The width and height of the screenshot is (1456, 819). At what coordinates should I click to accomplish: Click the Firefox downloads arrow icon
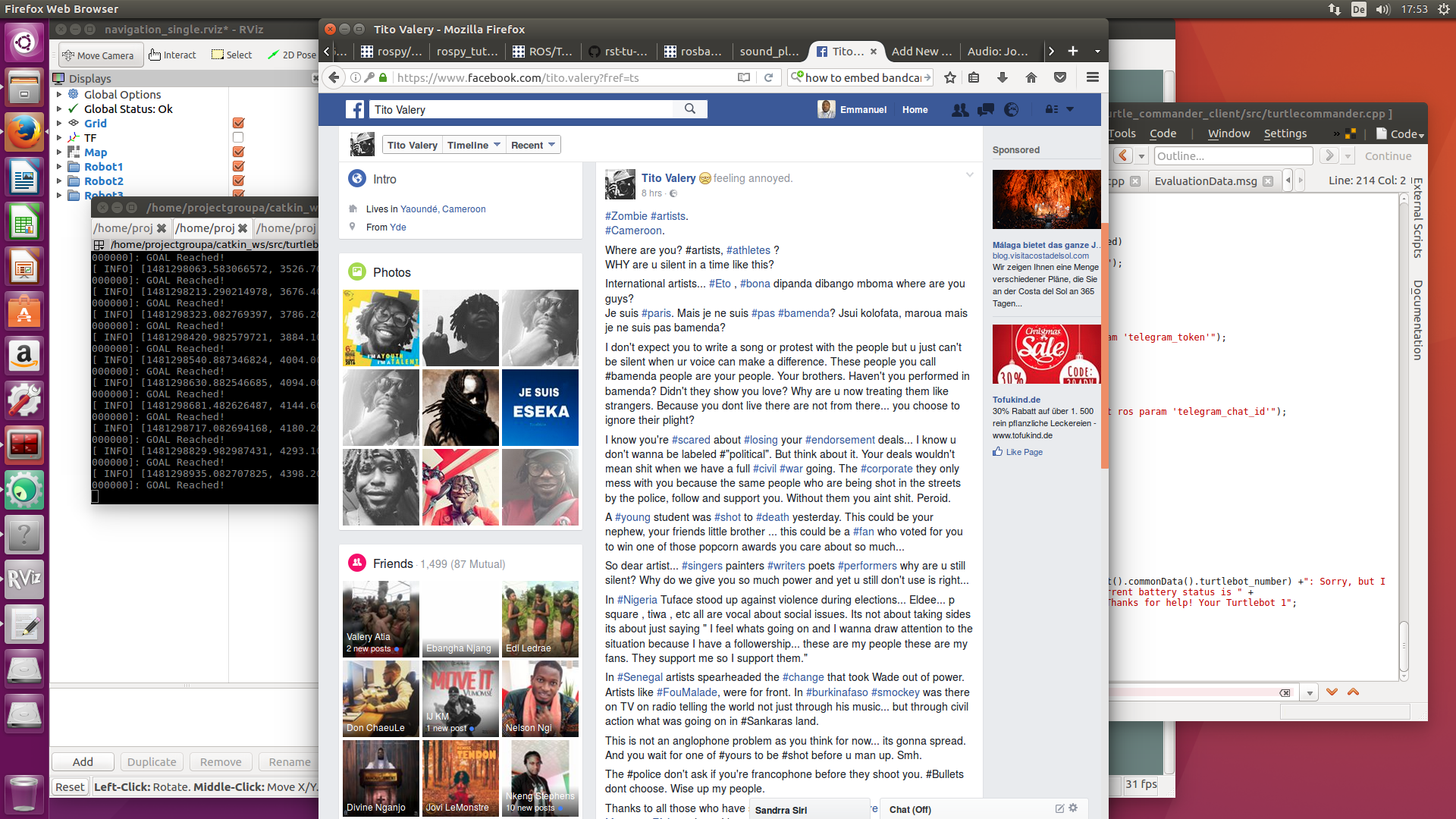1003,77
